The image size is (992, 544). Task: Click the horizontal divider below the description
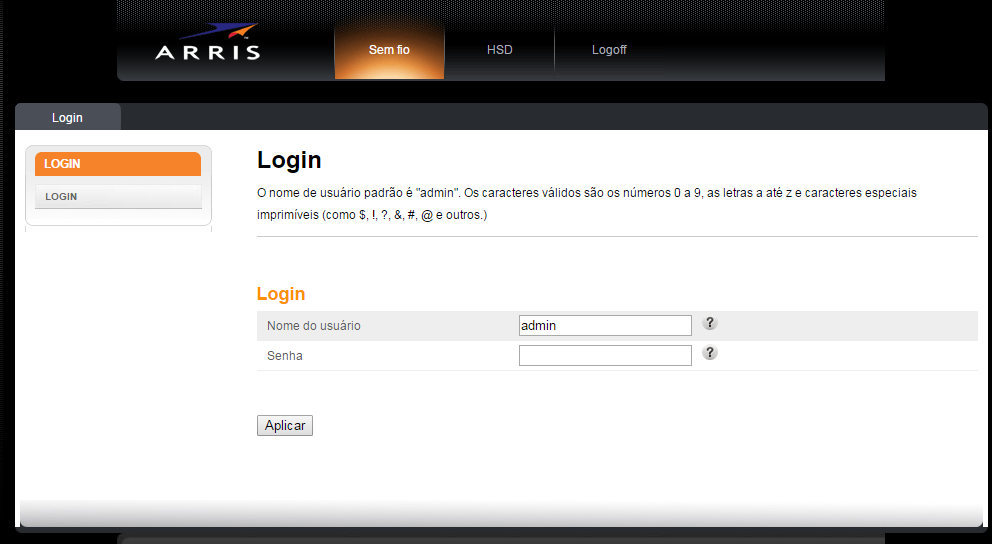617,237
